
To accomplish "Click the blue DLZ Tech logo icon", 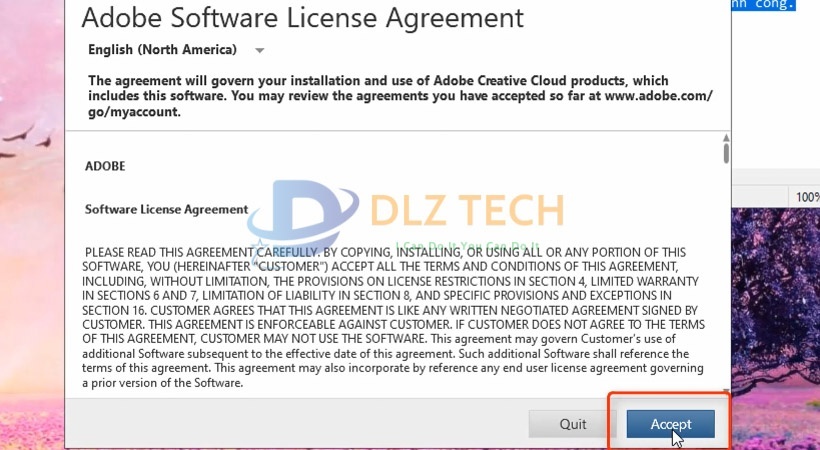I will click(300, 217).
